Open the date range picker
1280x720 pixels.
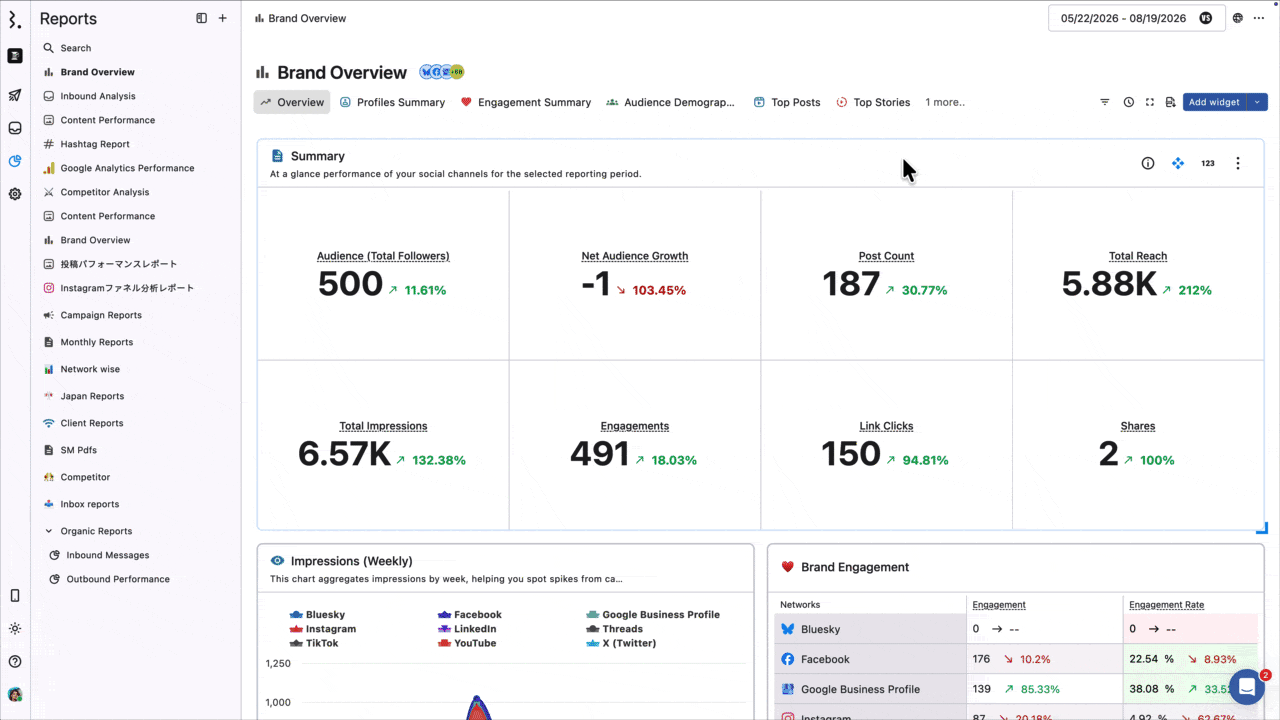(1136, 18)
